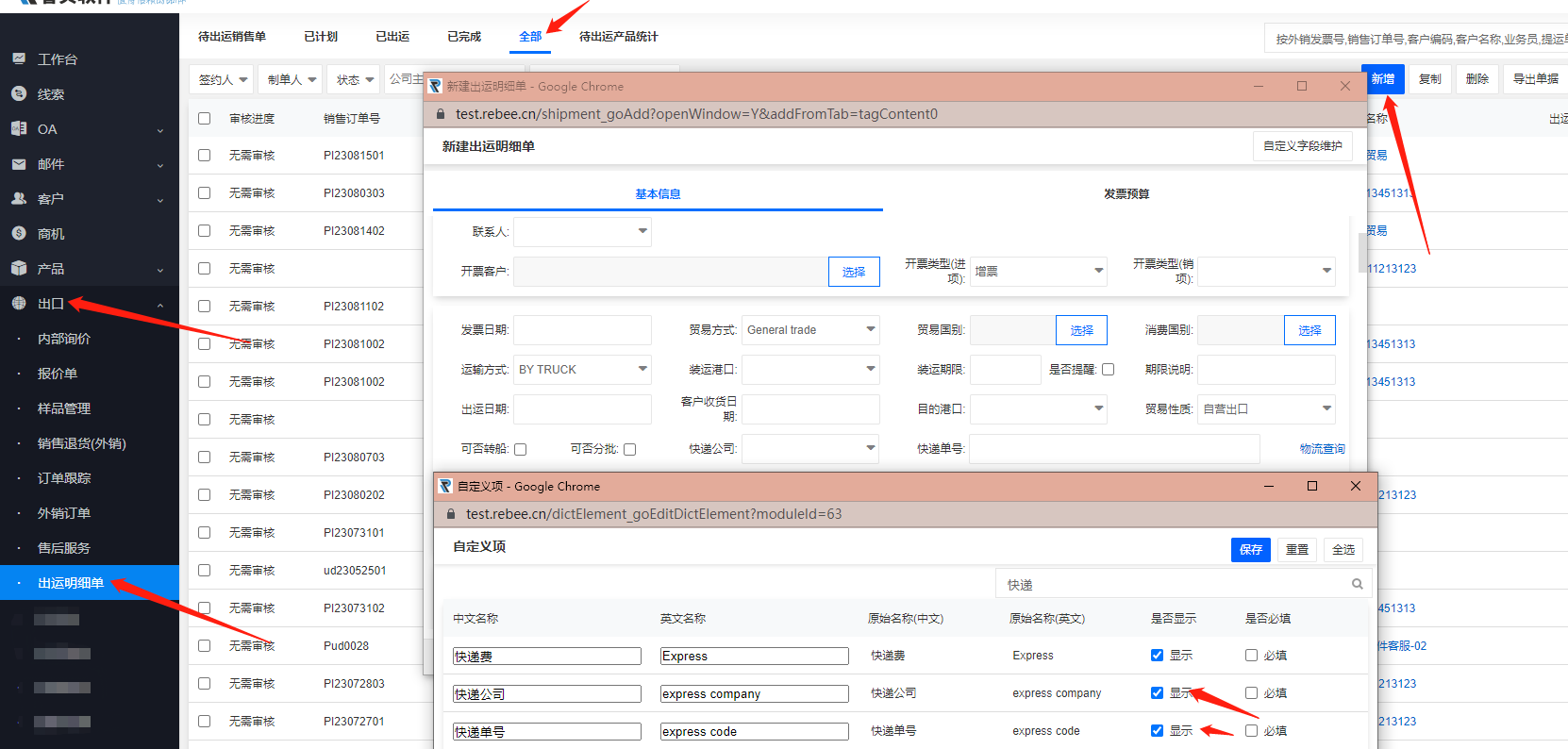Expand the OA sidebar menu chevron
Screen dimensions: 1568x749
pos(160,130)
